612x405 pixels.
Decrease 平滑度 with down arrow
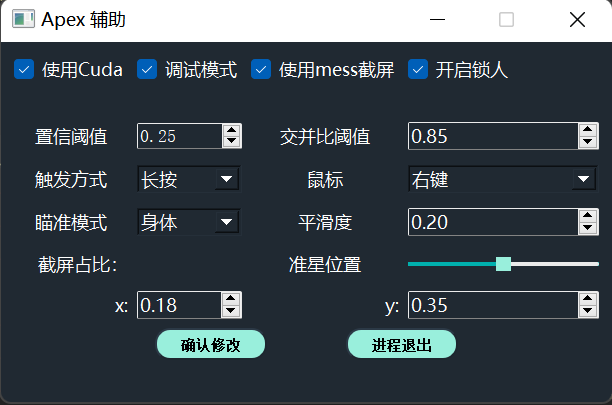click(588, 228)
